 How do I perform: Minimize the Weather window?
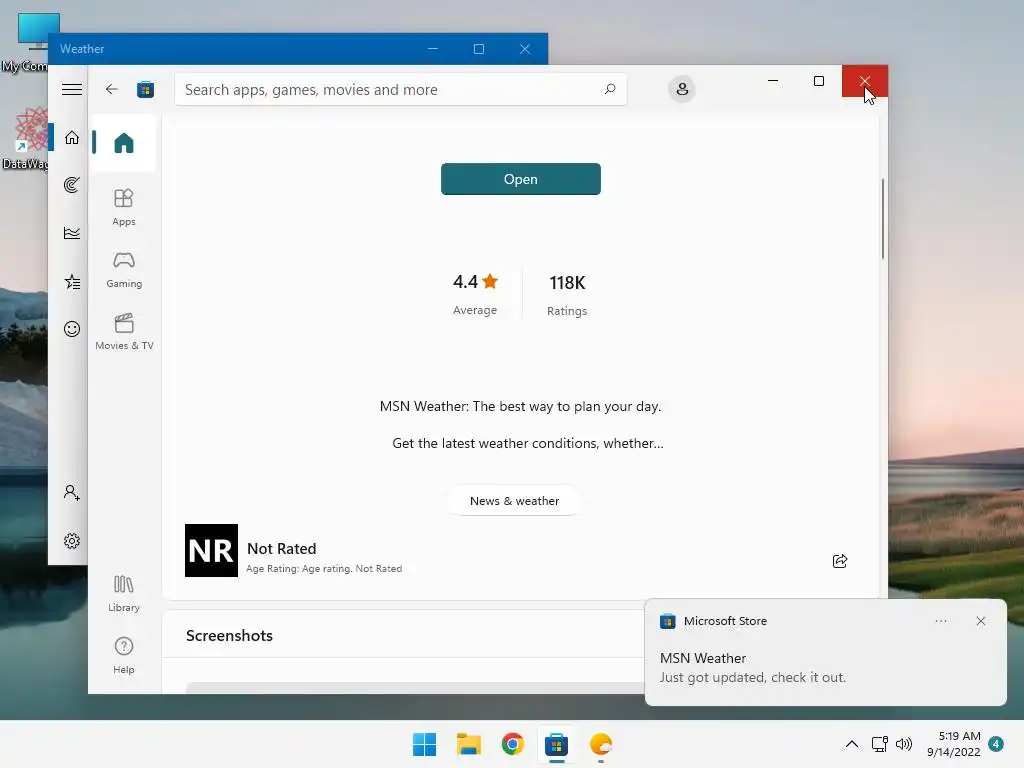pyautogui.click(x=432, y=49)
